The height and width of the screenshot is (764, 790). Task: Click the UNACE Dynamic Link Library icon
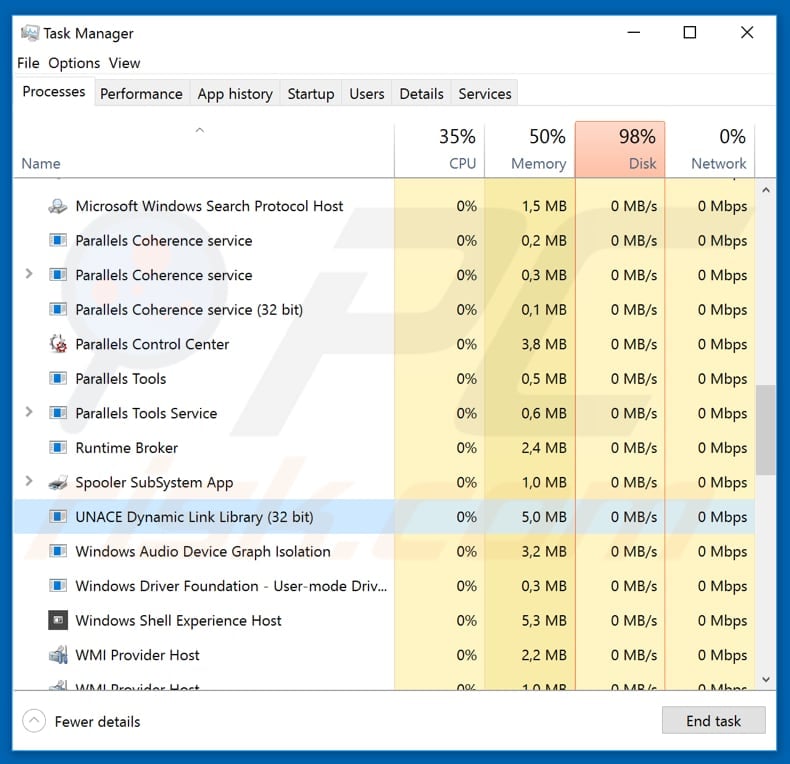tap(58, 517)
